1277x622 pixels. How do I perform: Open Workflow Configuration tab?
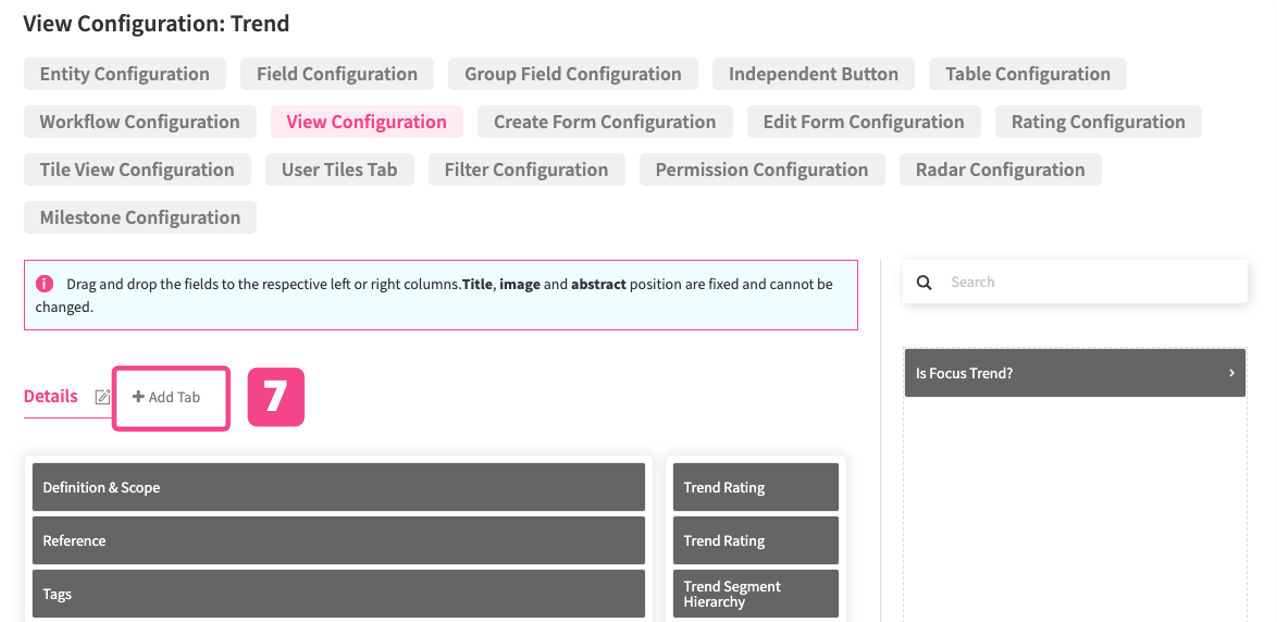pos(140,122)
